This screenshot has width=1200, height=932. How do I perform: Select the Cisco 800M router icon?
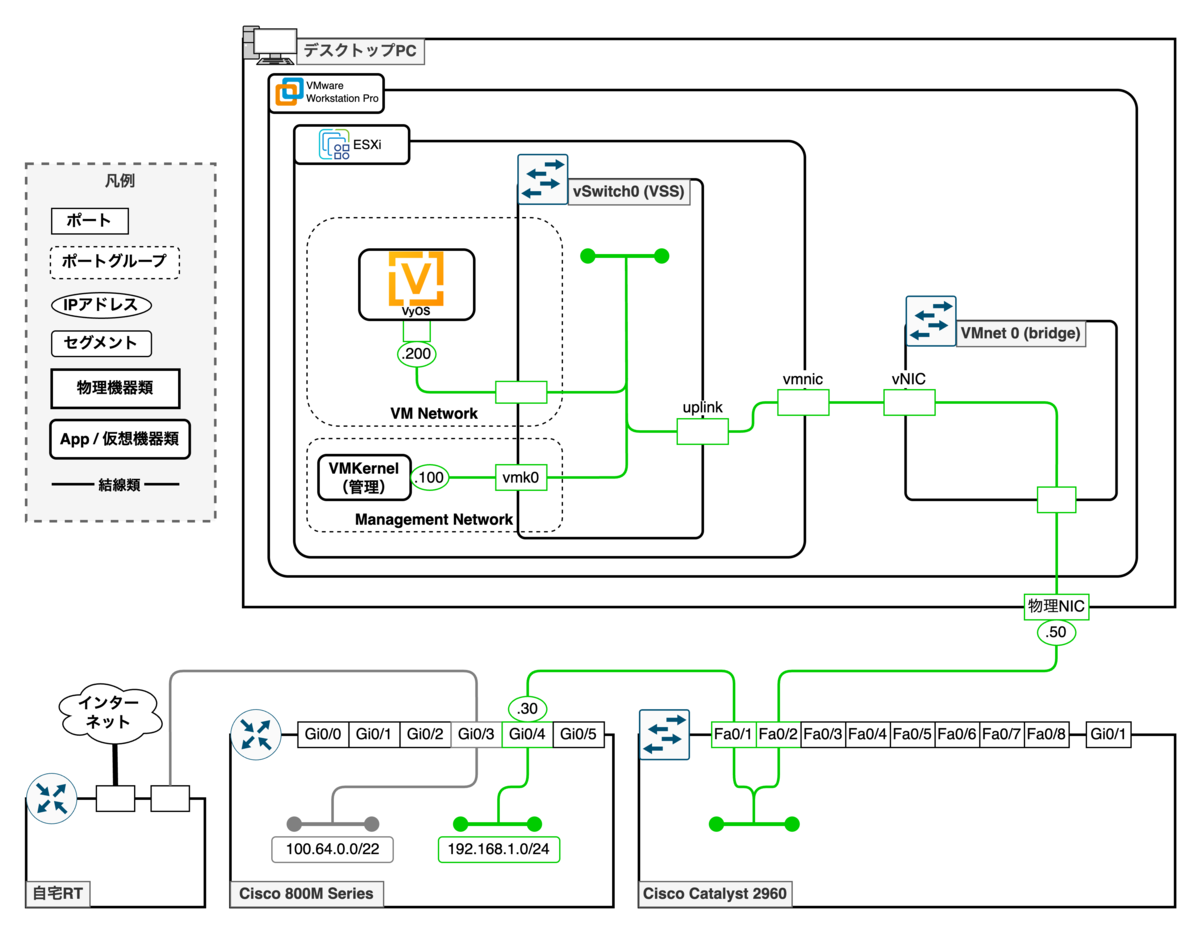255,736
